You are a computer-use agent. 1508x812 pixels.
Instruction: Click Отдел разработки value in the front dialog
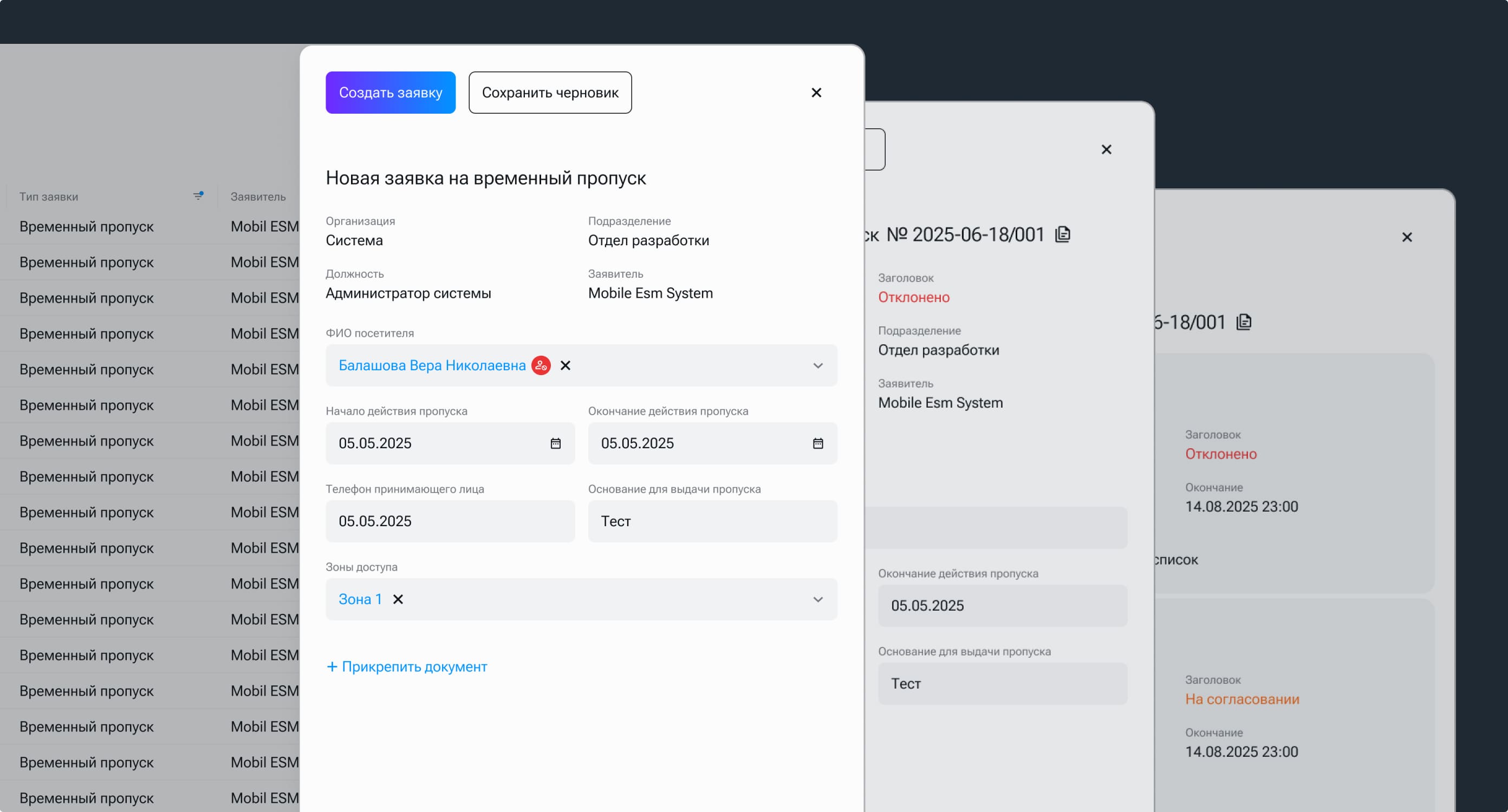[648, 240]
